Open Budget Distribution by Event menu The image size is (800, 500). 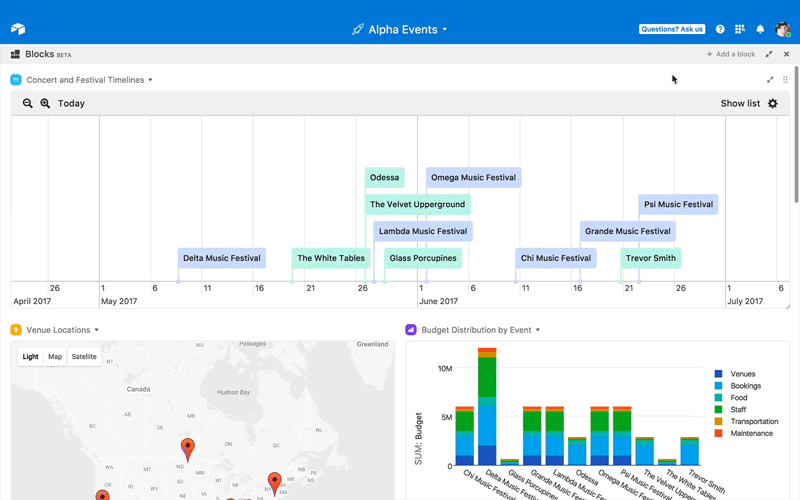pyautogui.click(x=538, y=330)
